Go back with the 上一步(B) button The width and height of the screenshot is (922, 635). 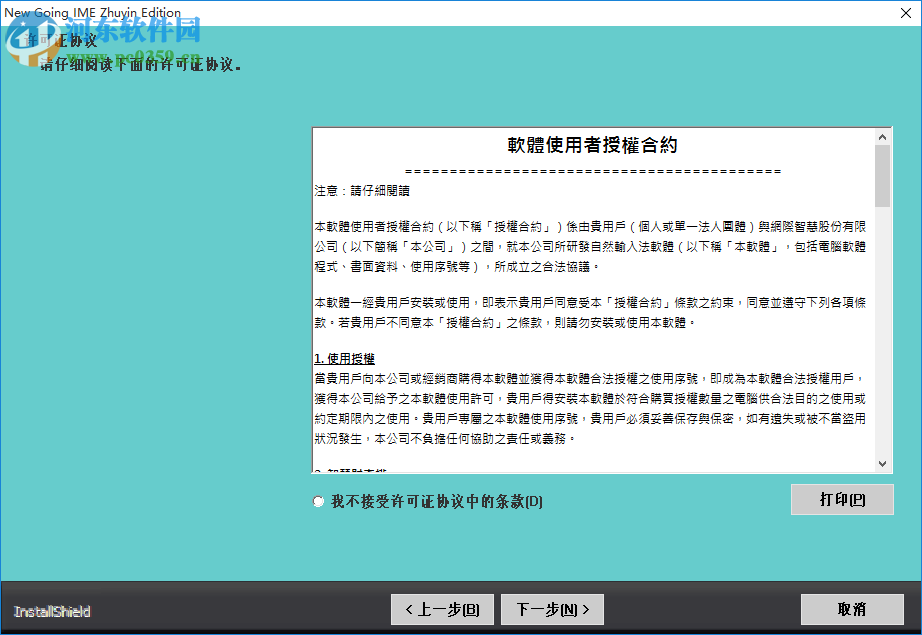pyautogui.click(x=442, y=610)
